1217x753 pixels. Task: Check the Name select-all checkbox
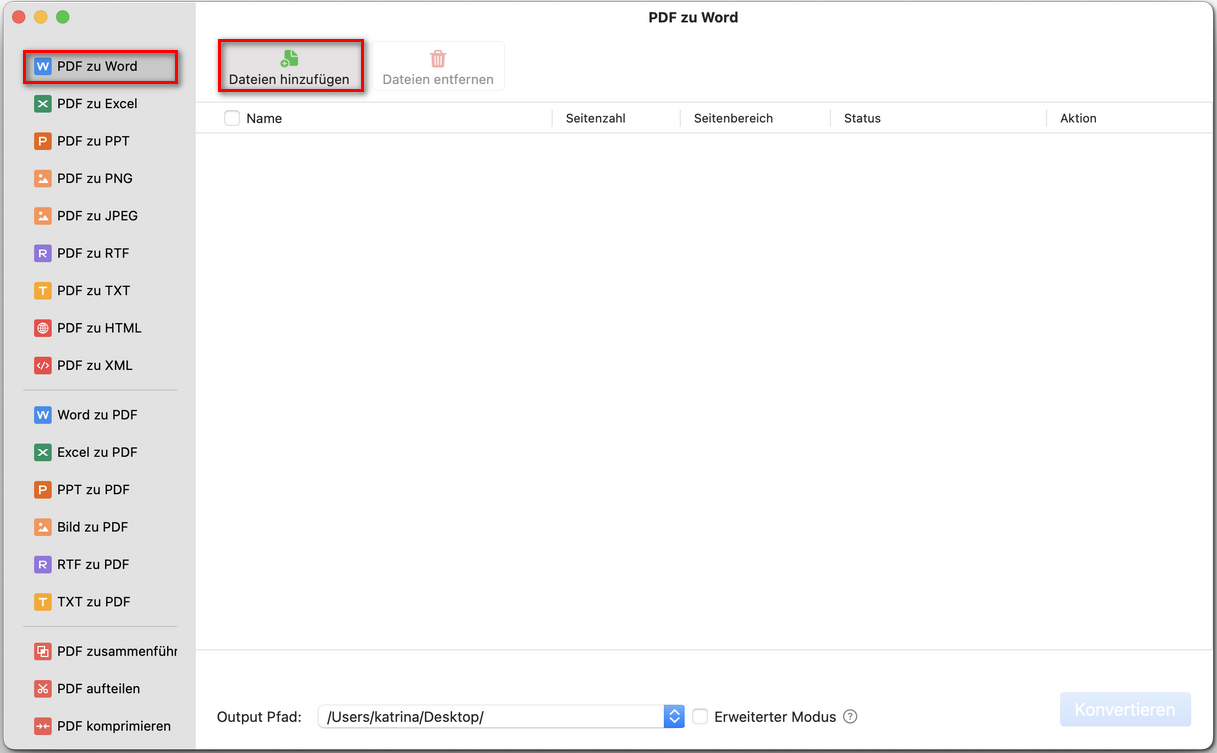(231, 117)
